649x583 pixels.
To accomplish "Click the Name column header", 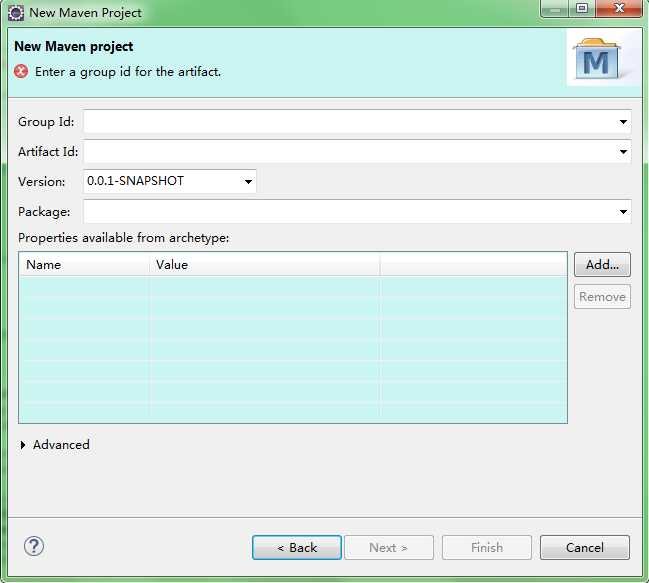I will (x=84, y=264).
